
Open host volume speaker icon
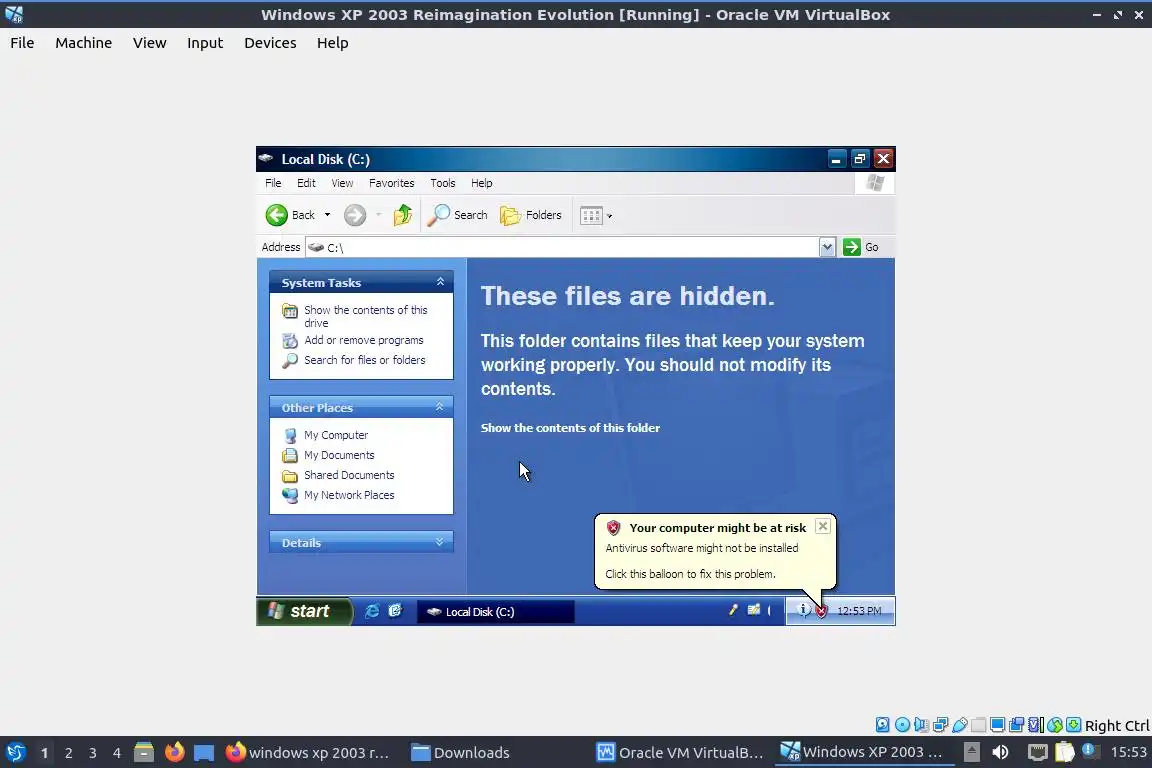(1000, 752)
